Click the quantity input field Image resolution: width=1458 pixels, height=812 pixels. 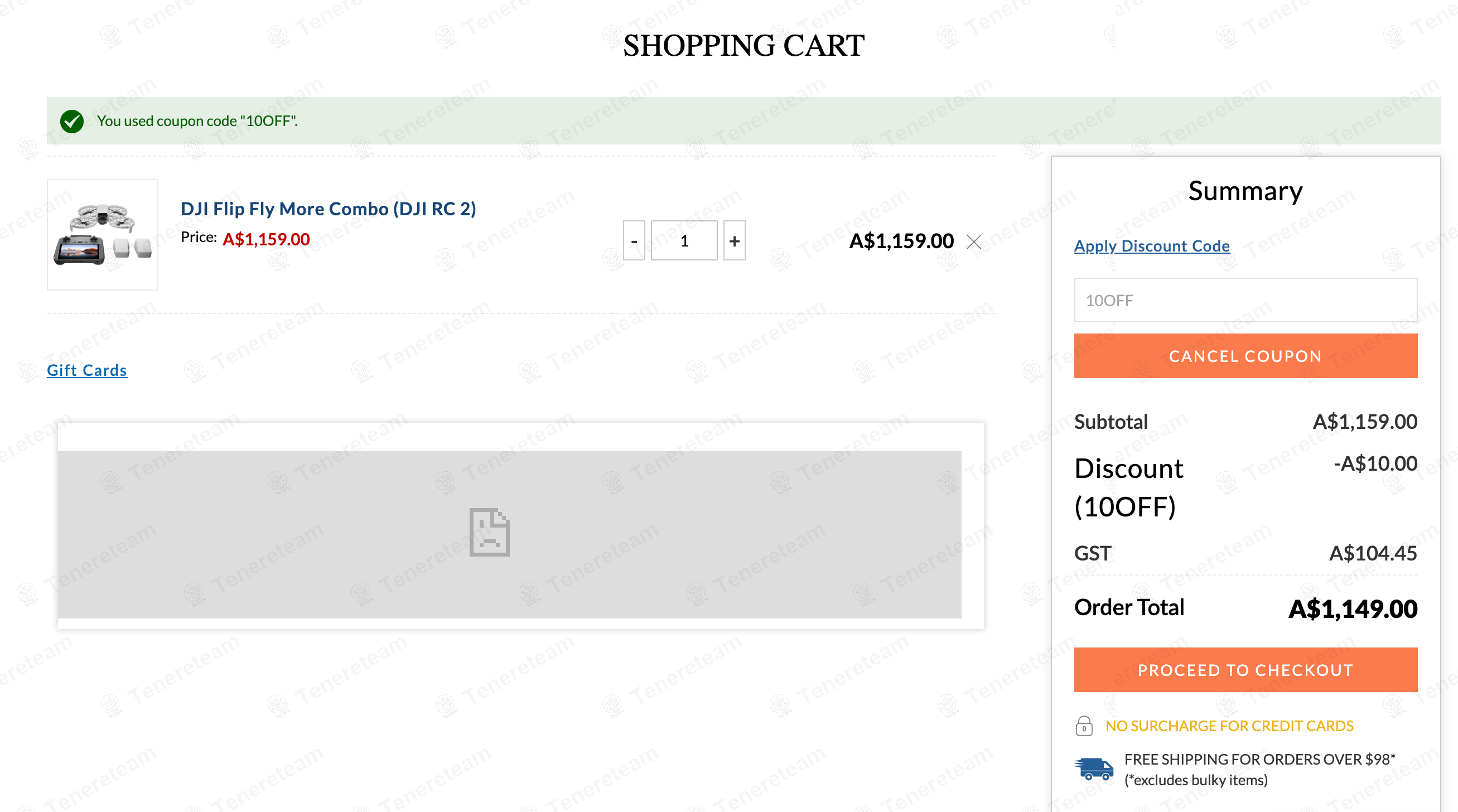(x=684, y=240)
